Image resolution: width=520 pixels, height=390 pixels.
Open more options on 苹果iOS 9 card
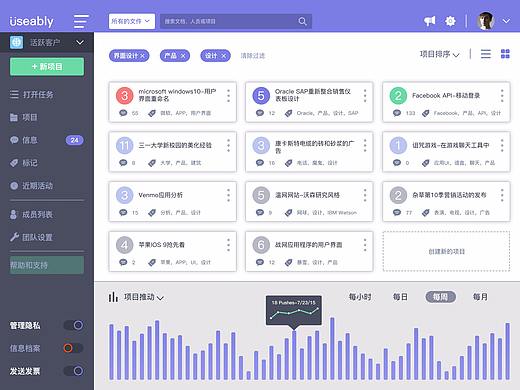[228, 245]
